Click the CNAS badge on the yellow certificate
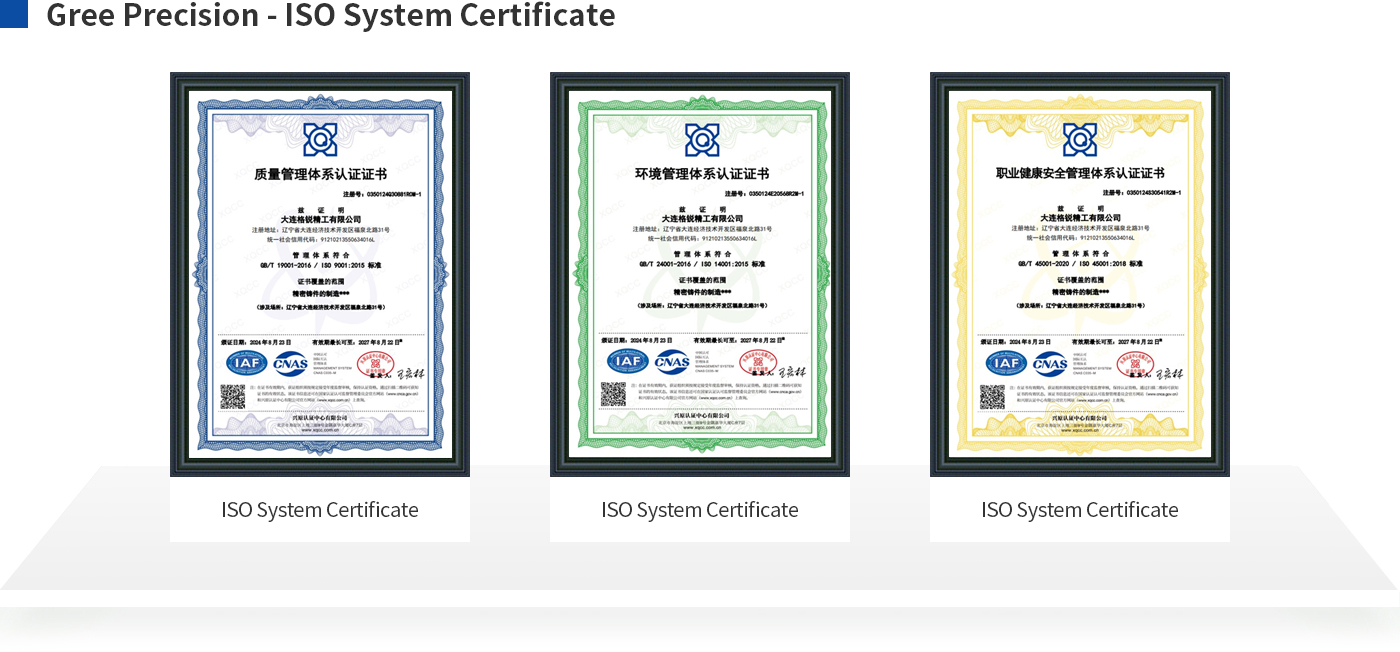The width and height of the screenshot is (1400, 652). click(x=1051, y=363)
